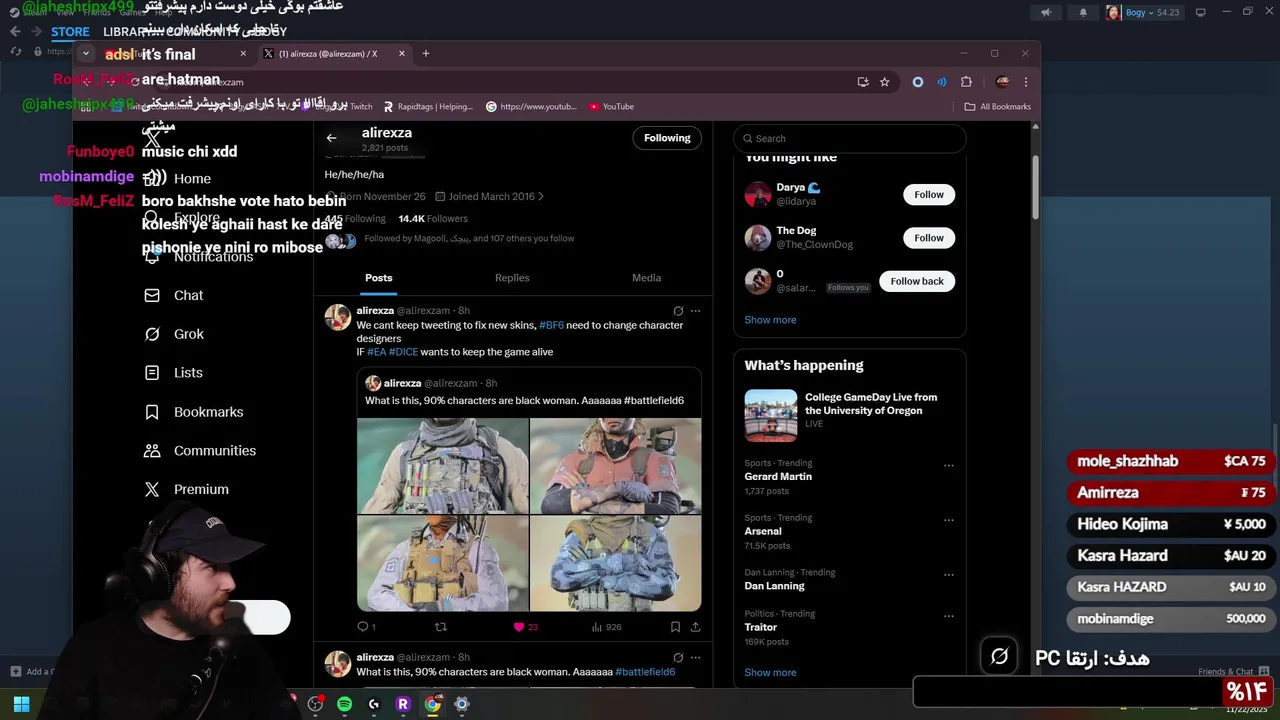
Task: Open the #battlefield6 hashtag in second tweet
Action: [645, 672]
